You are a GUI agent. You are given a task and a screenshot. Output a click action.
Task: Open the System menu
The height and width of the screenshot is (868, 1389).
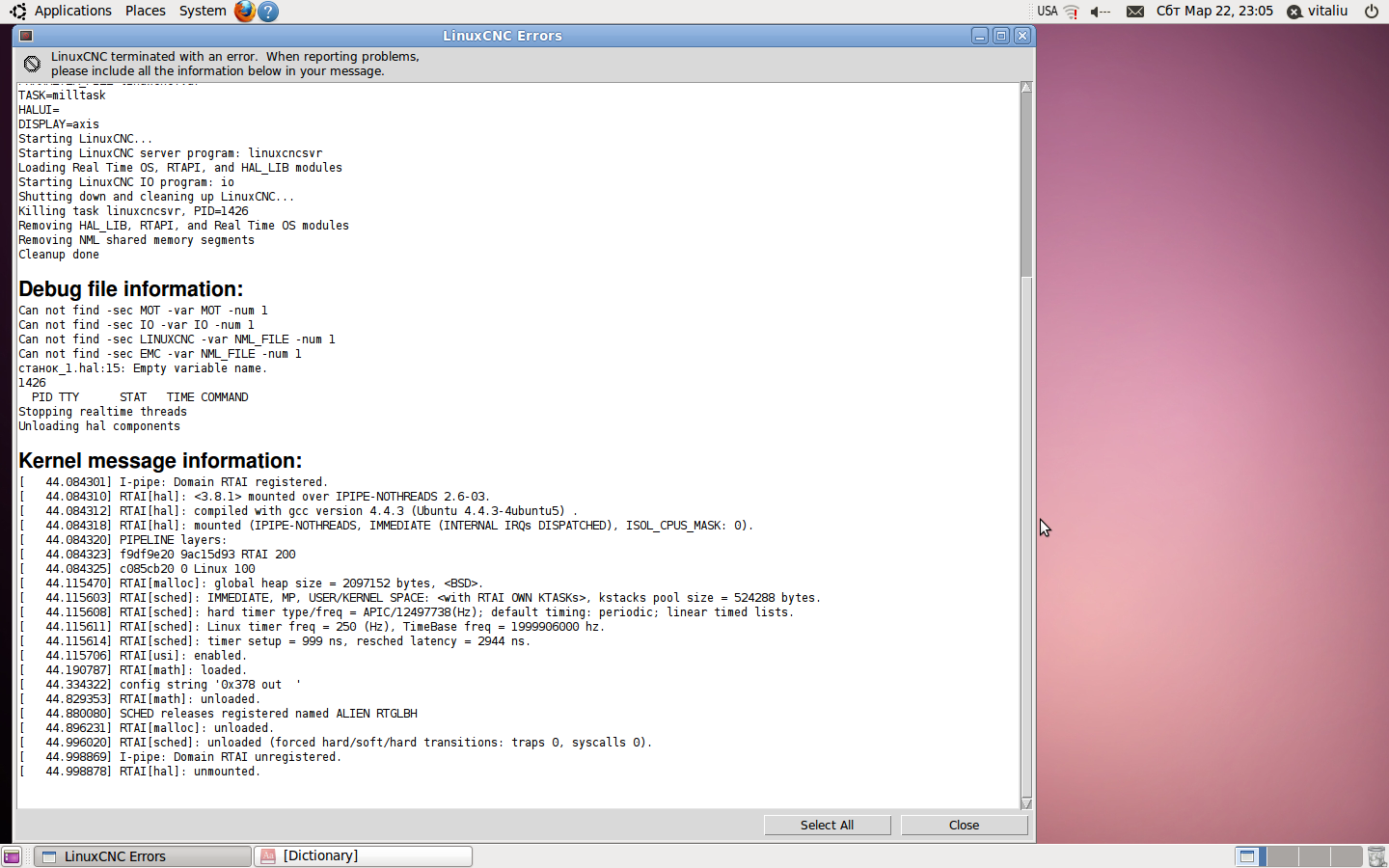[203, 11]
